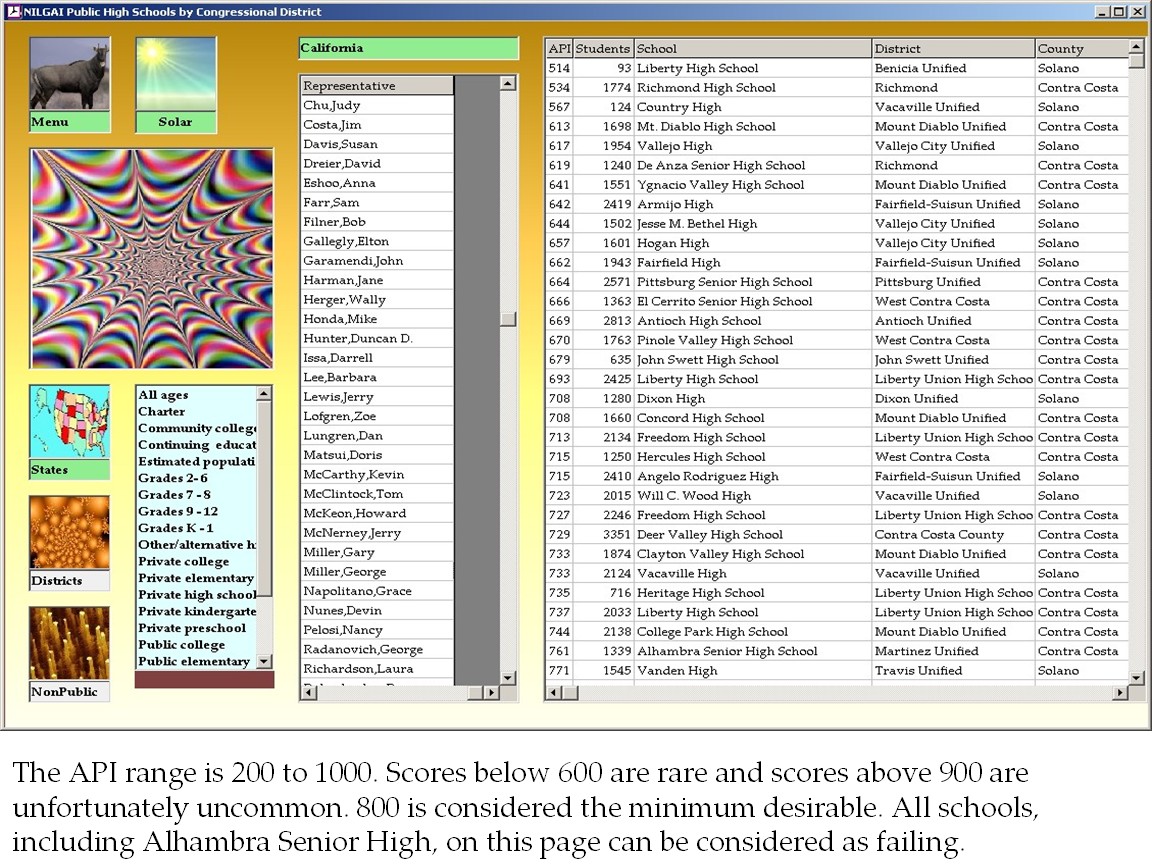Click the States map icon

[69, 422]
